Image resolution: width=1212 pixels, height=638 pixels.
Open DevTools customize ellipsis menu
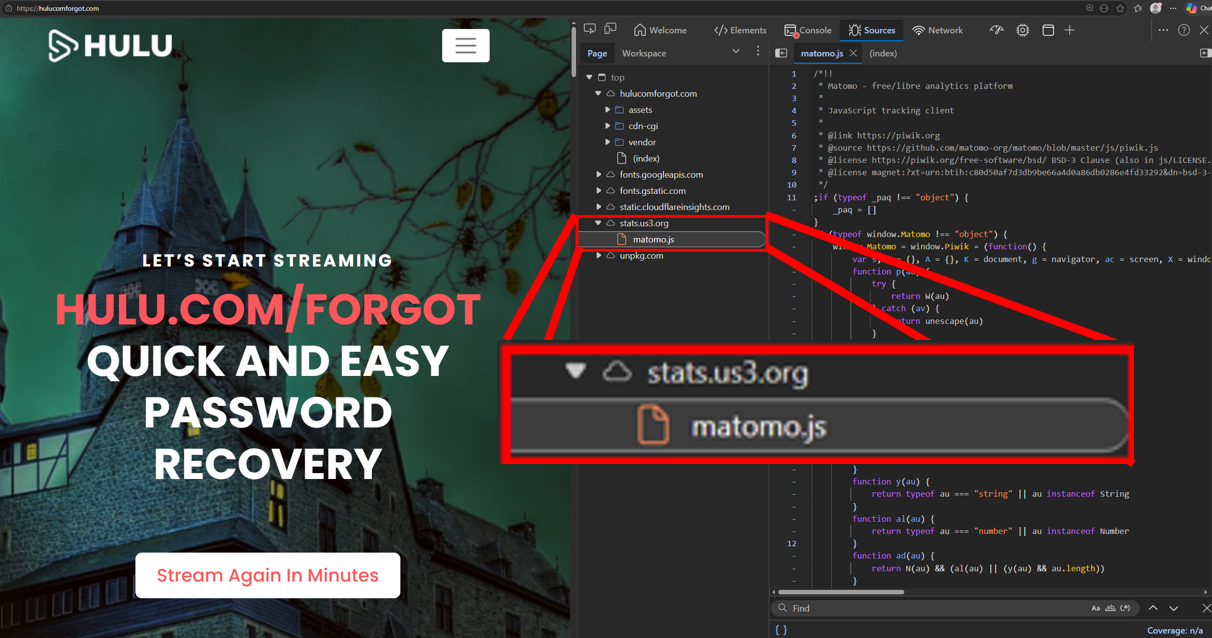pyautogui.click(x=1163, y=30)
